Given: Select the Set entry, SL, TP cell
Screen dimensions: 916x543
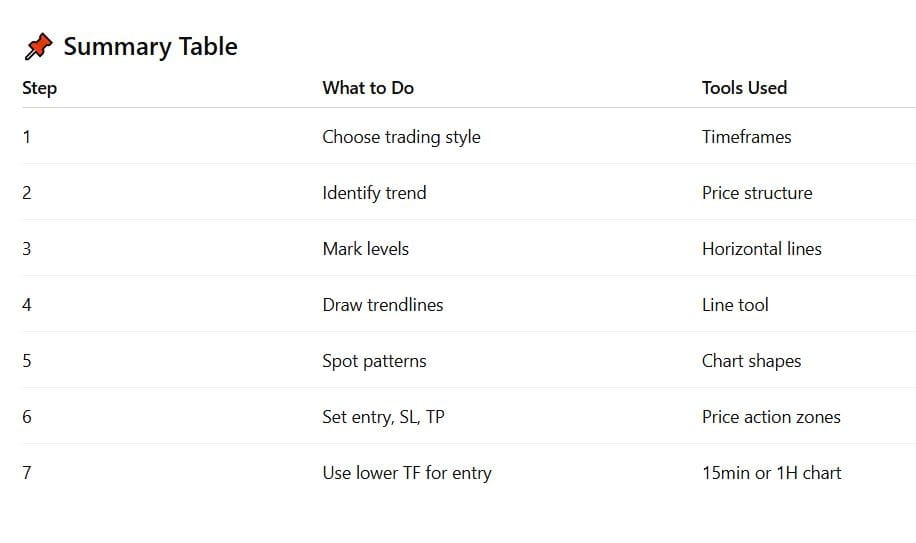Looking at the screenshot, I should click(383, 417).
